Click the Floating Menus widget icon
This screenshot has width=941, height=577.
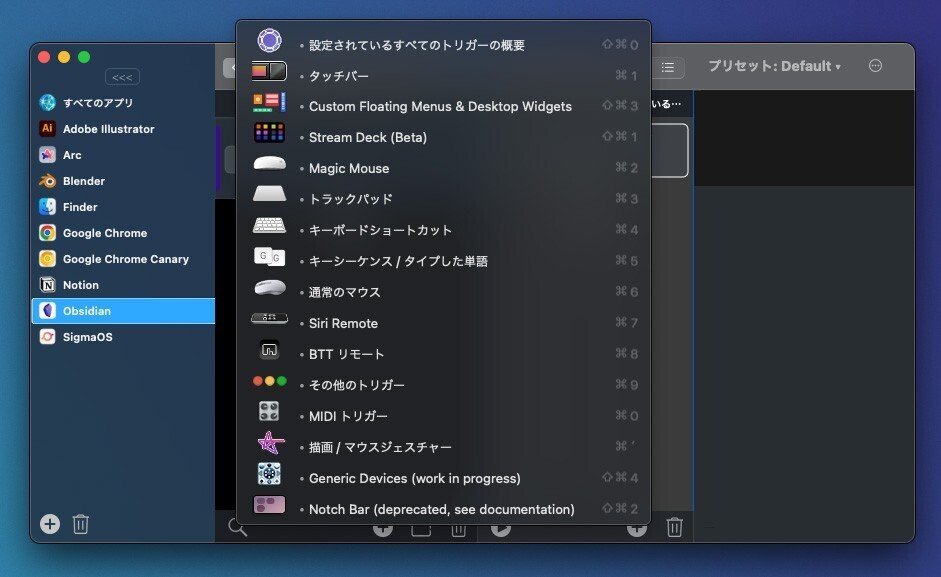tap(269, 102)
